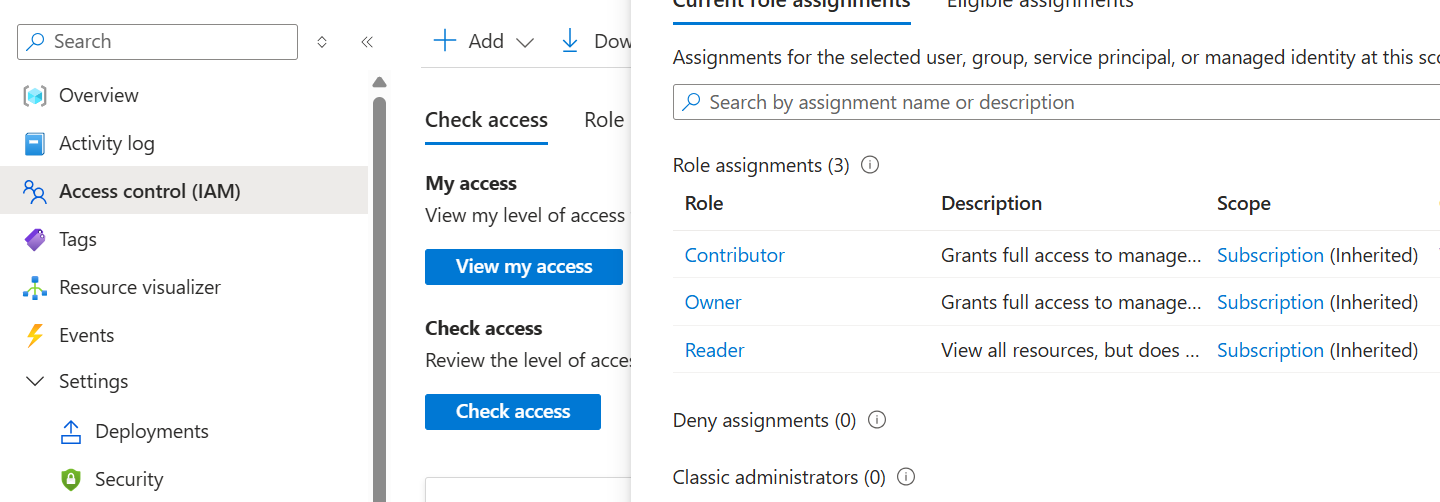Click Classic administrators info icon
The height and width of the screenshot is (502, 1440).
coord(906,477)
